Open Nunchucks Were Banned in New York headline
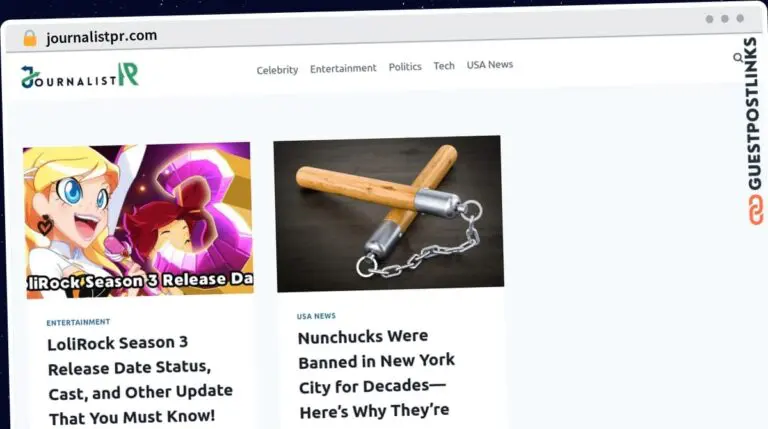 pos(377,374)
